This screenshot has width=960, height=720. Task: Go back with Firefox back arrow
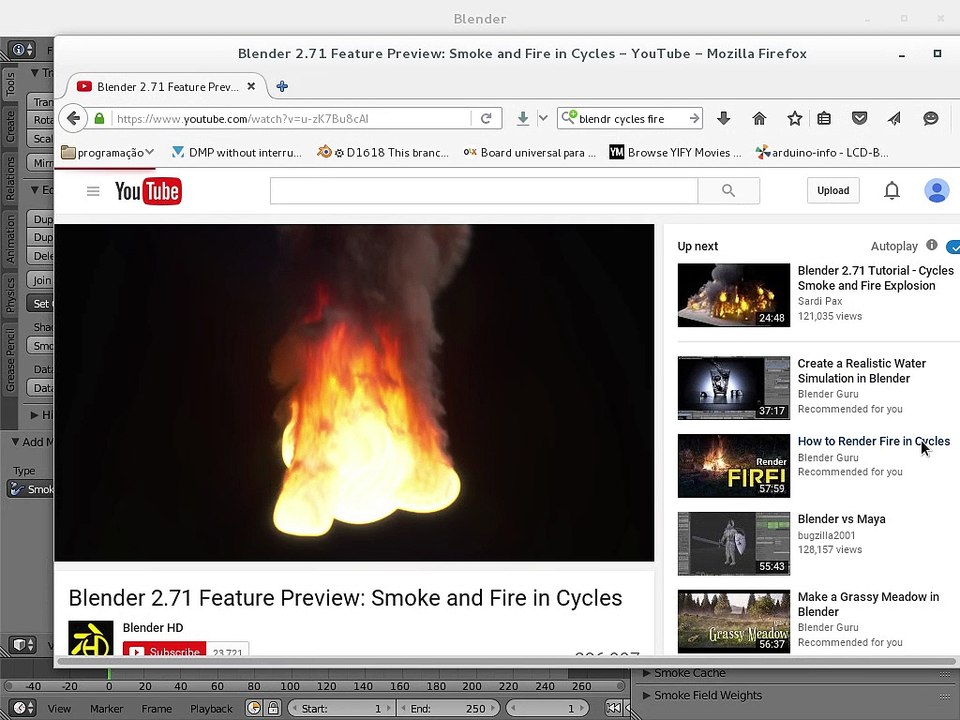click(x=73, y=118)
